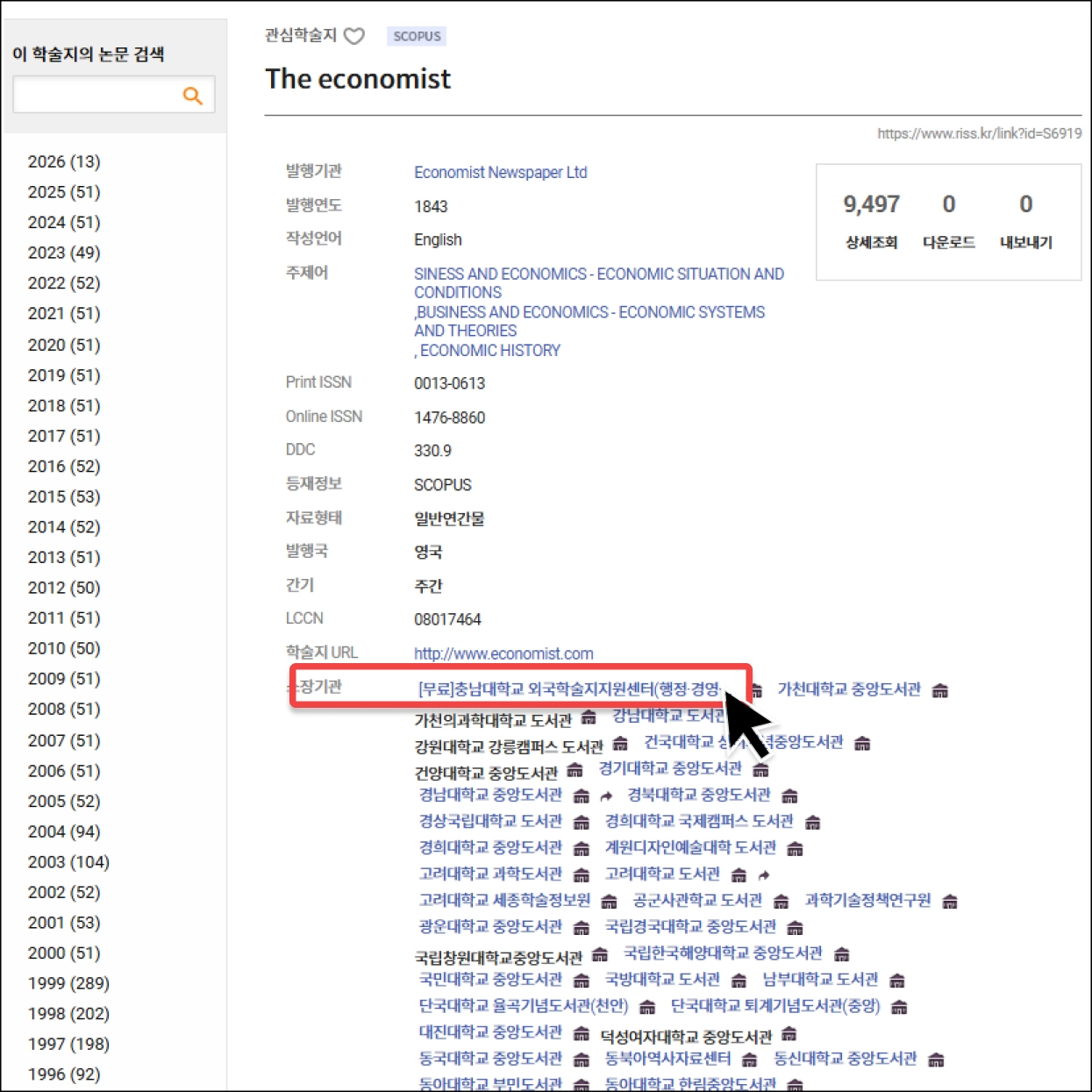Open the http://www.economist.com URL link
The height and width of the screenshot is (1092, 1092).
(x=503, y=653)
